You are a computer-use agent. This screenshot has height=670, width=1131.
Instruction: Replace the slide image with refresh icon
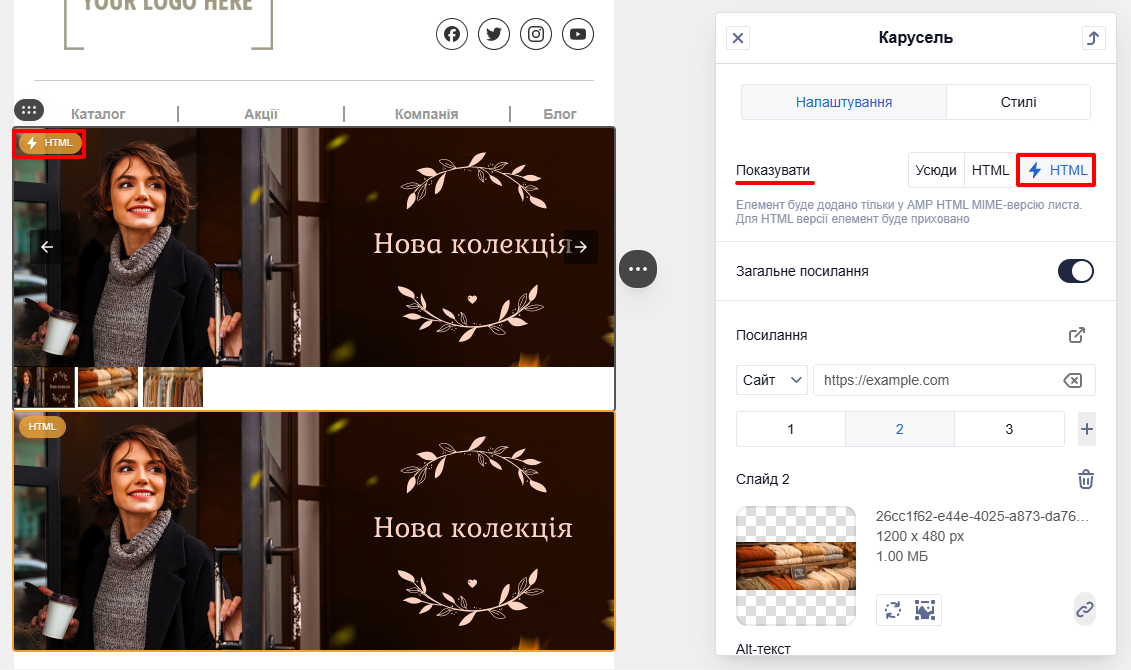pos(893,609)
